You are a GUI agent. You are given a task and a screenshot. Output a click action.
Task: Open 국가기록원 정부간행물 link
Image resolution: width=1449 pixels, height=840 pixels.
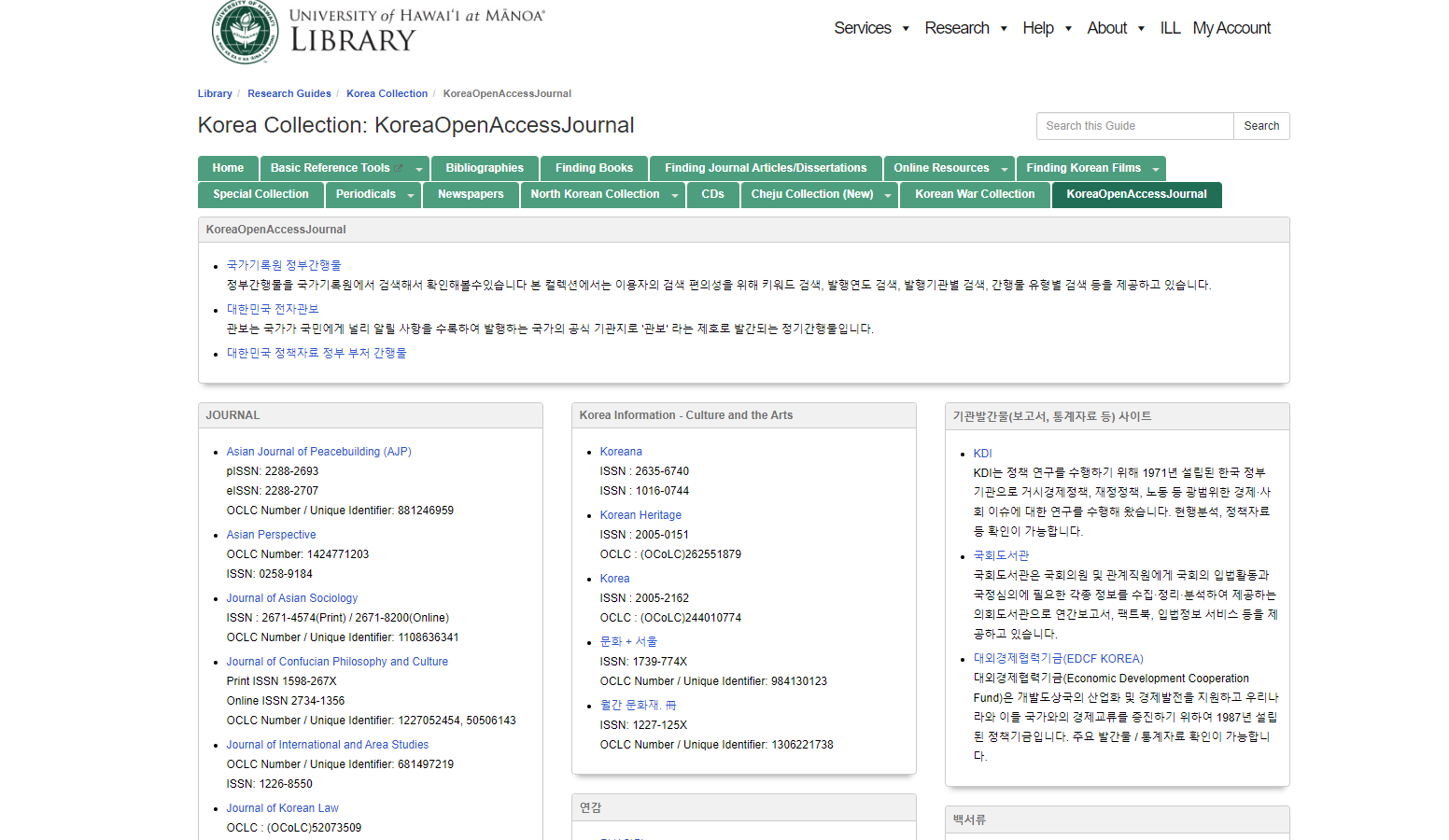point(284,265)
